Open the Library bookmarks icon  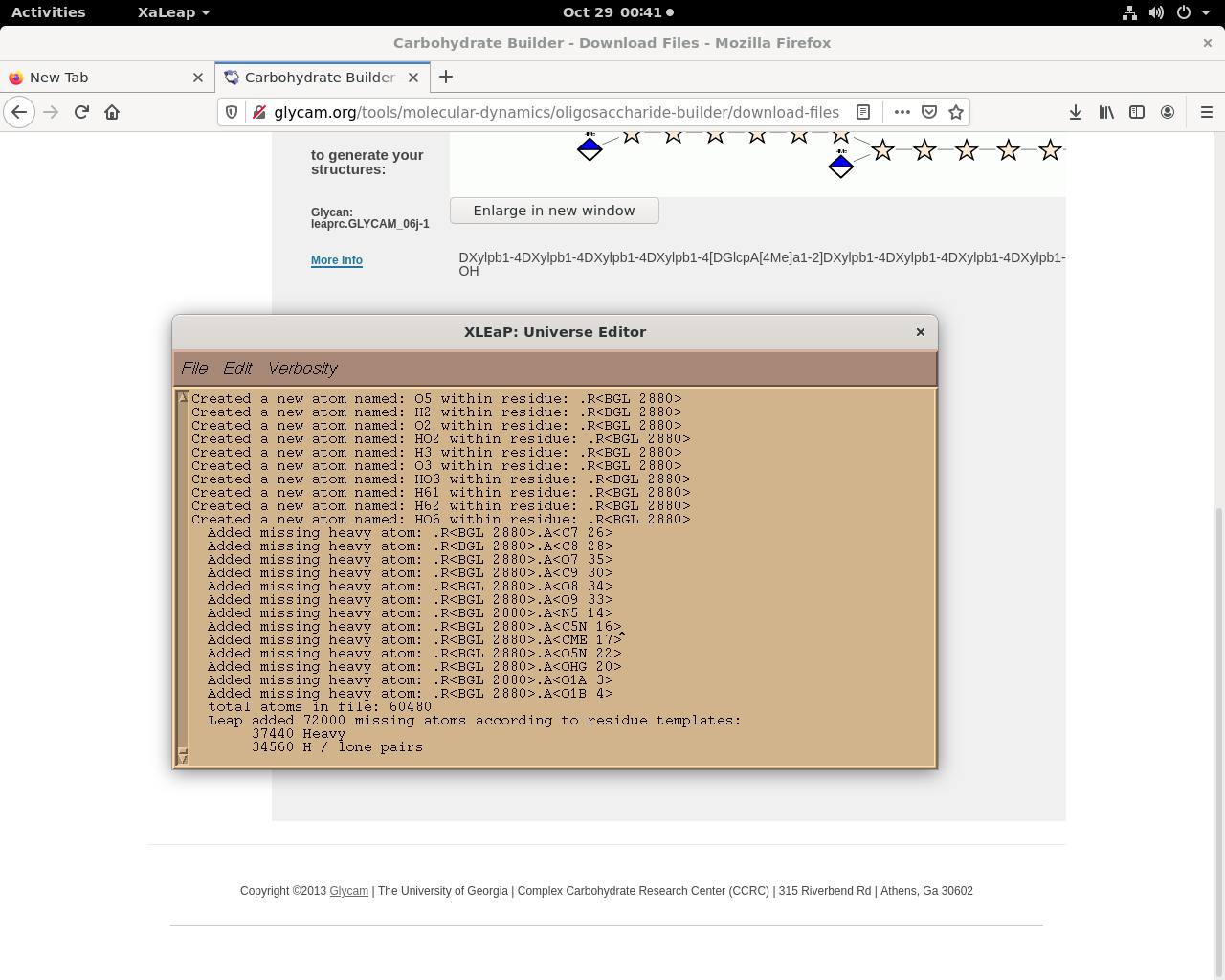tap(1106, 112)
